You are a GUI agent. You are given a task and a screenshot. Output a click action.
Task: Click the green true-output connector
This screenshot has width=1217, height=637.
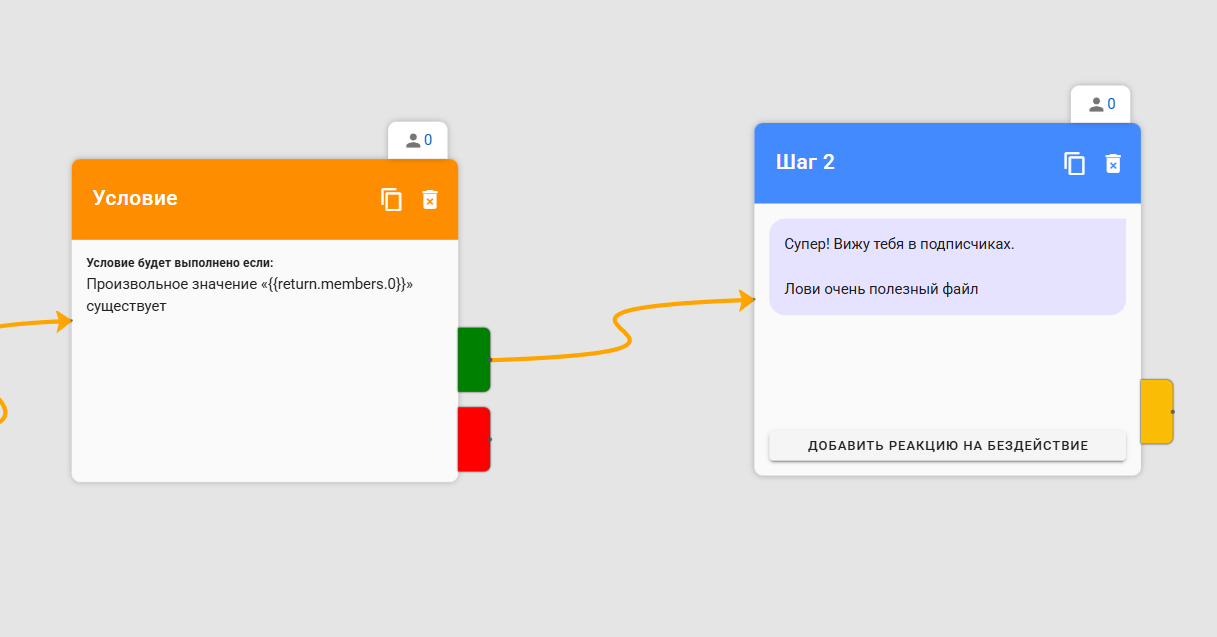pyautogui.click(x=474, y=359)
